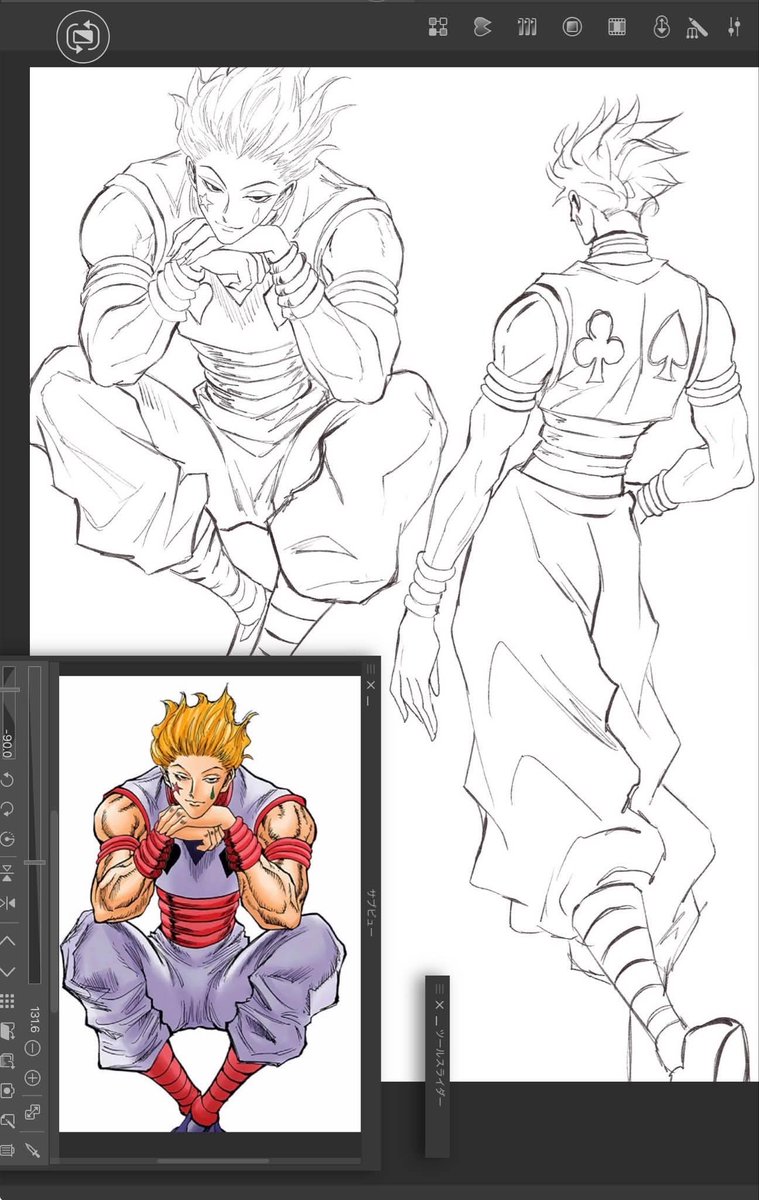759x1200 pixels.
Task: Open the sub tool brushes palette icon
Action: point(527,27)
